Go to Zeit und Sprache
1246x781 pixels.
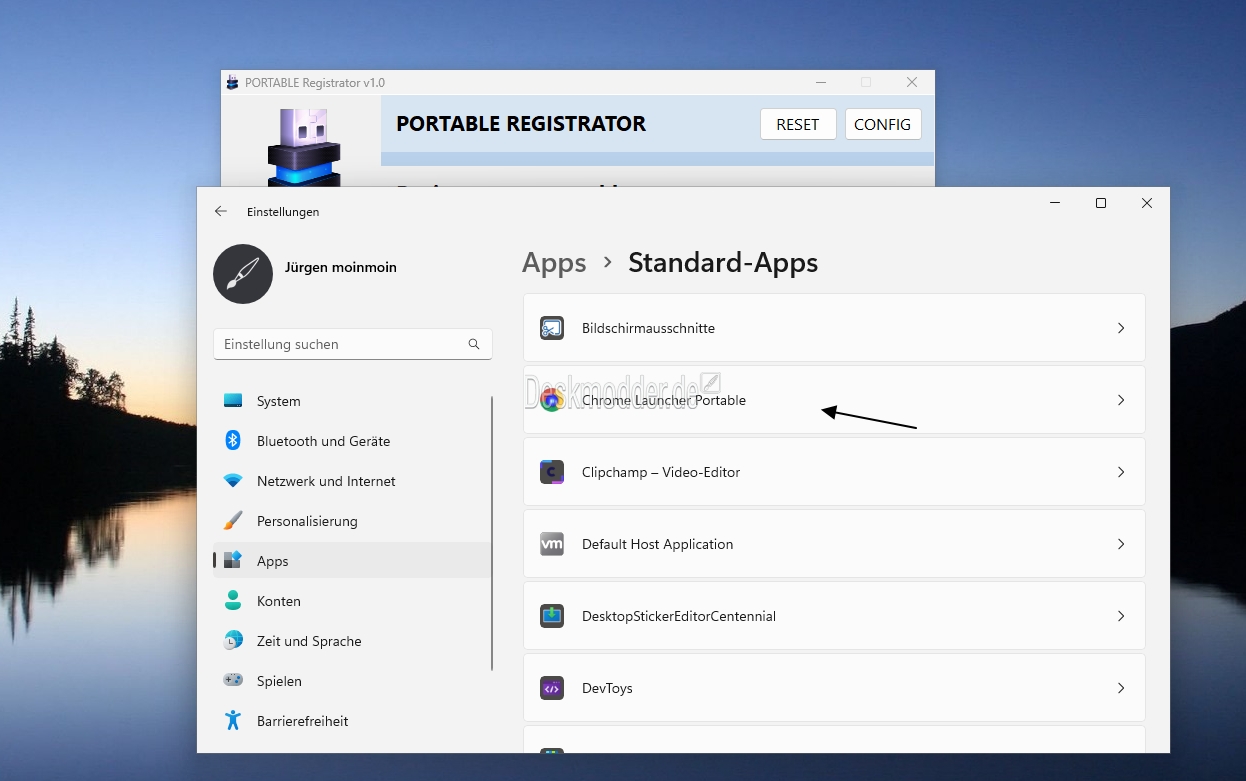[352, 641]
